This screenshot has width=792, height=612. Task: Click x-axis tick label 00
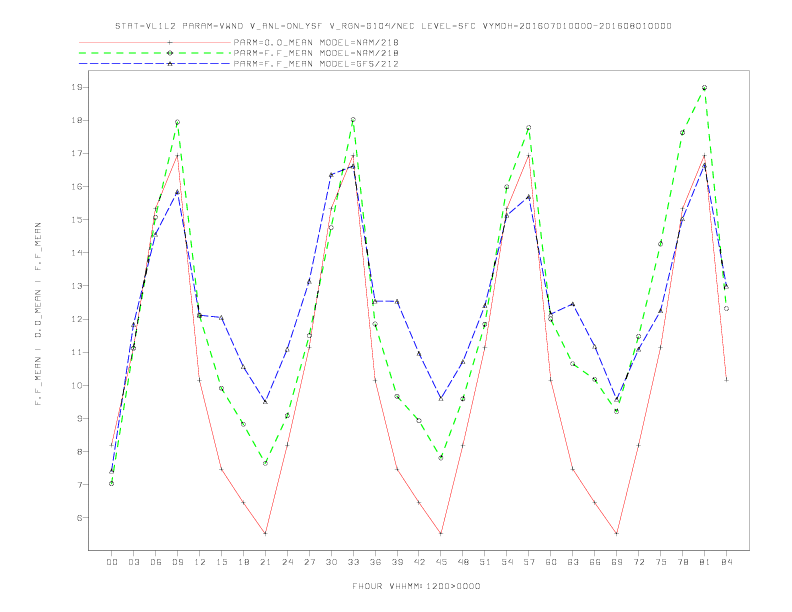[x=112, y=562]
